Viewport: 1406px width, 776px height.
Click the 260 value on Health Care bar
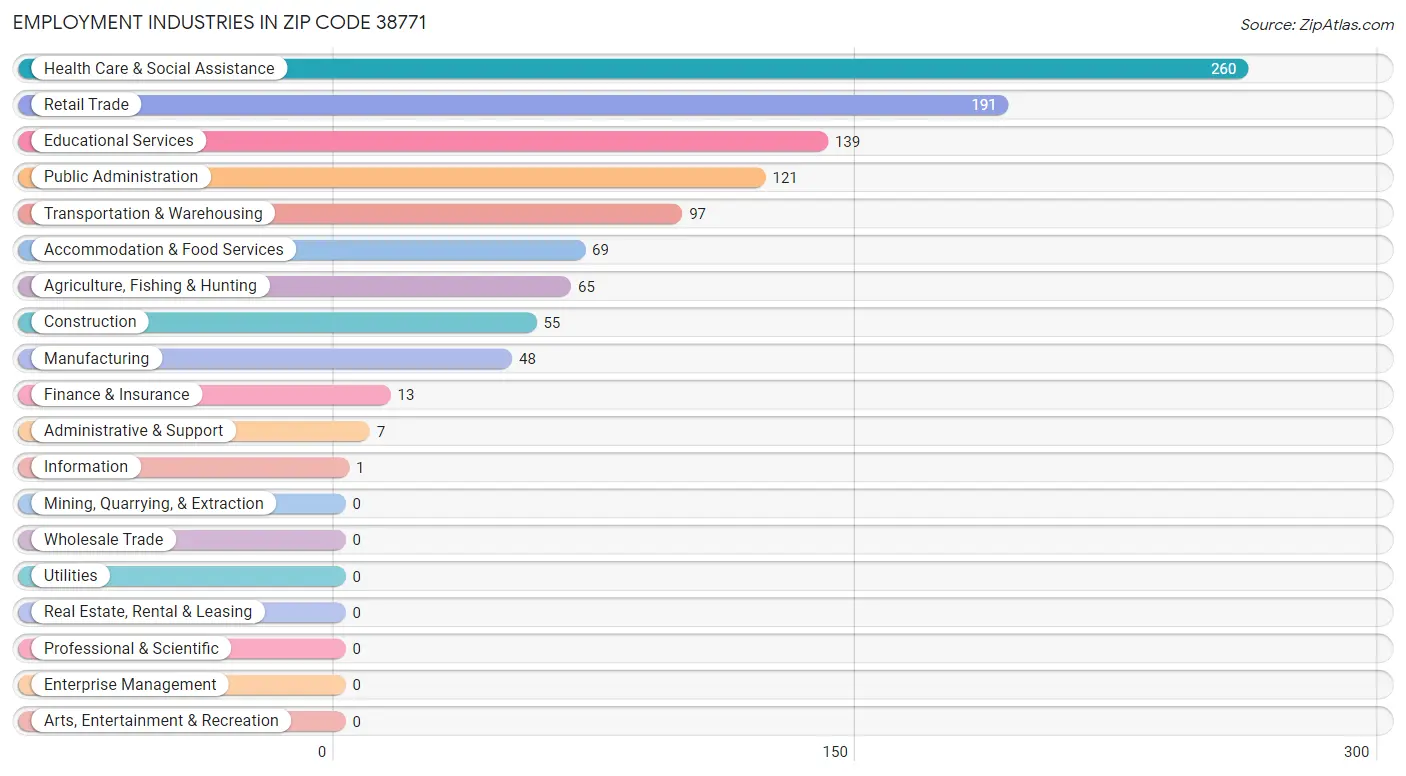coord(1223,69)
